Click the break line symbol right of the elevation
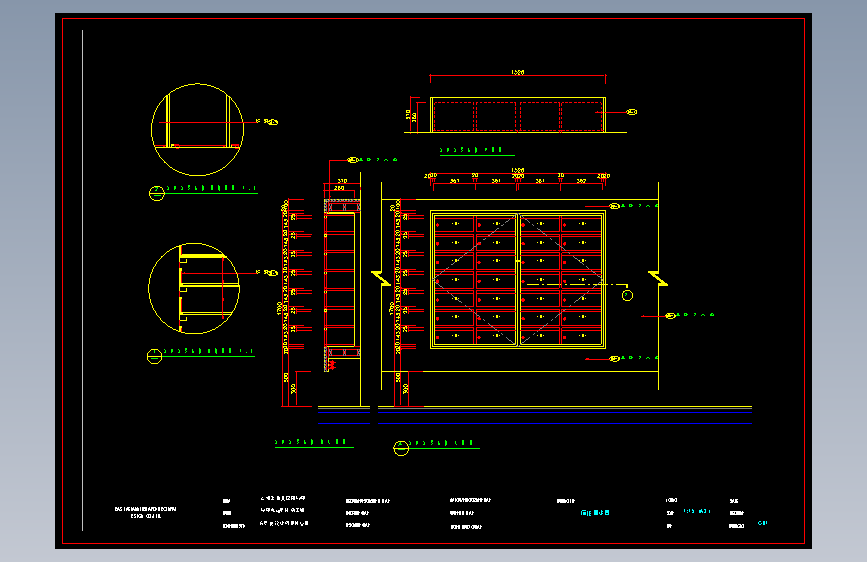The height and width of the screenshot is (562, 867). tap(658, 278)
